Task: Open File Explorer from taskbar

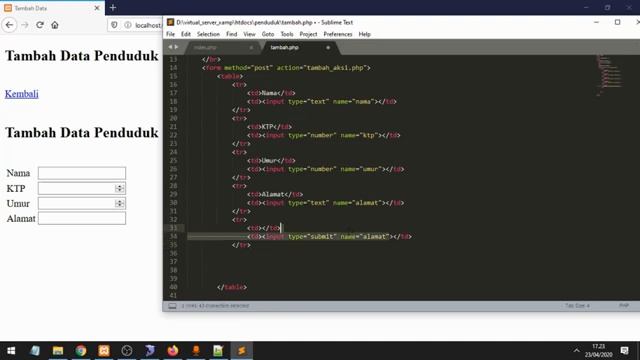Action: [x=58, y=351]
